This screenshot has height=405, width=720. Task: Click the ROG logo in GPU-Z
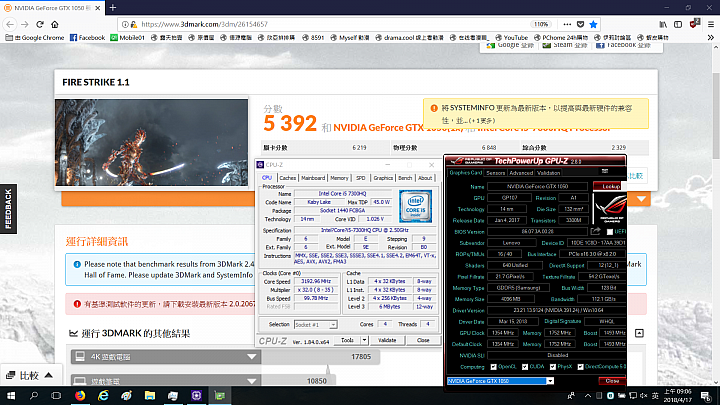(609, 209)
